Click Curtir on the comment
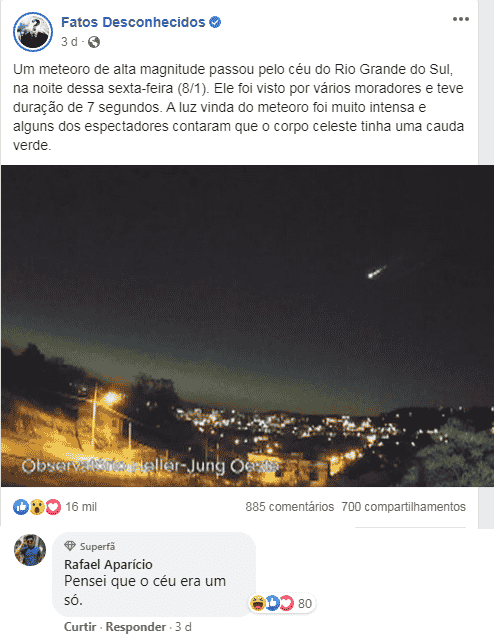Screen dimensions: 494x638 (80, 627)
